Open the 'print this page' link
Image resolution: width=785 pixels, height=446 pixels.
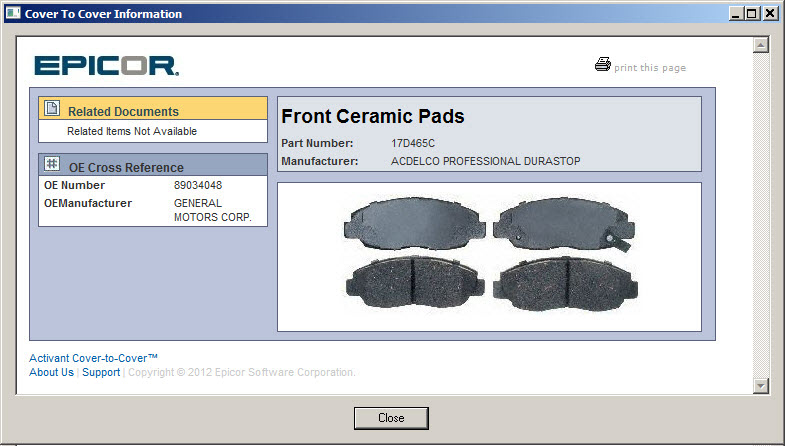(x=650, y=68)
